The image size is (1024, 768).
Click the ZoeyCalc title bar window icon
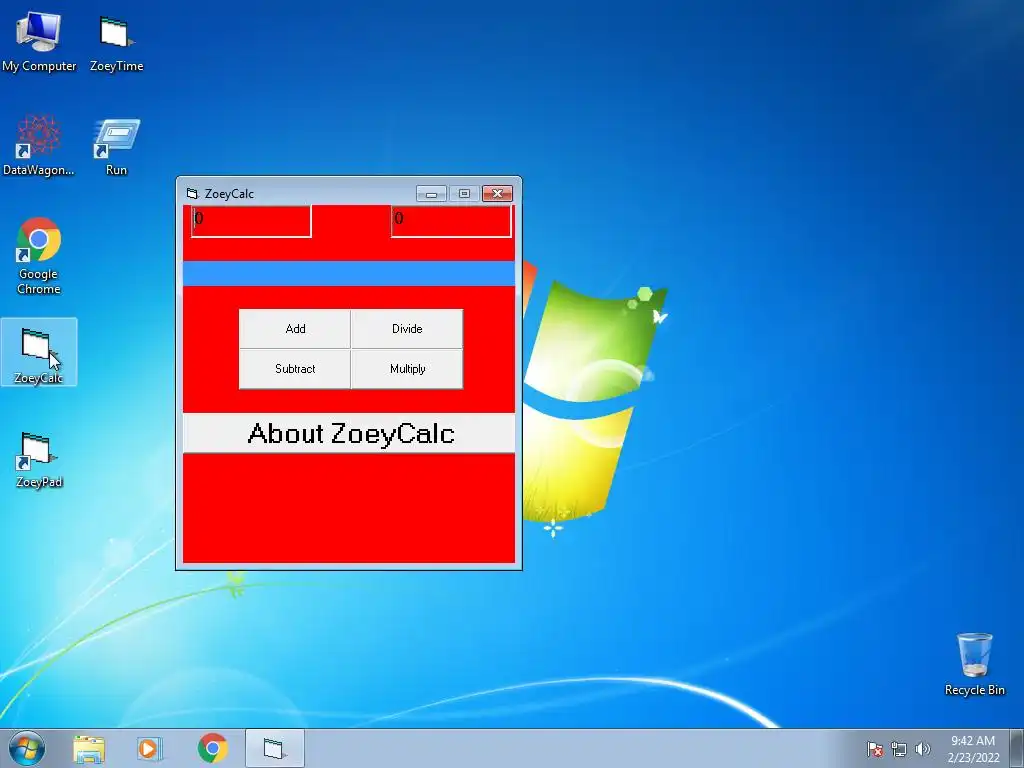(191, 193)
